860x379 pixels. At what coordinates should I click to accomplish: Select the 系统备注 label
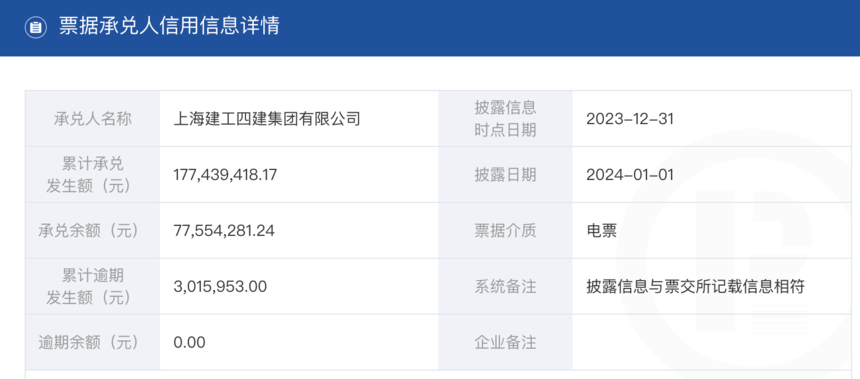pos(505,286)
